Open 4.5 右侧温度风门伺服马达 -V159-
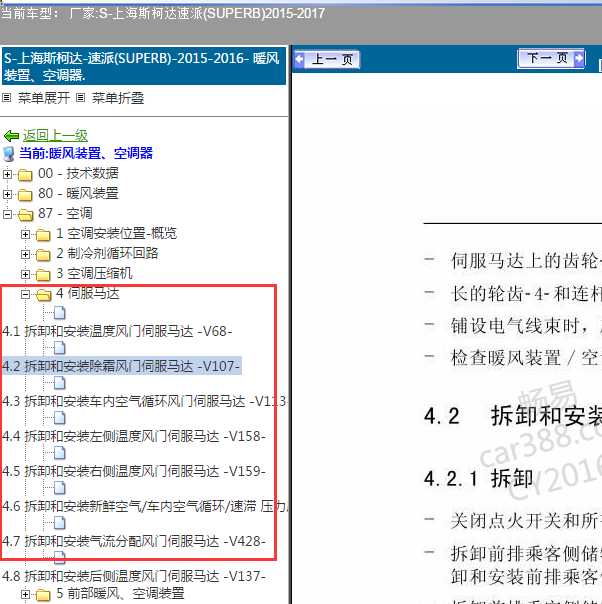The width and height of the screenshot is (602, 604). [134, 472]
